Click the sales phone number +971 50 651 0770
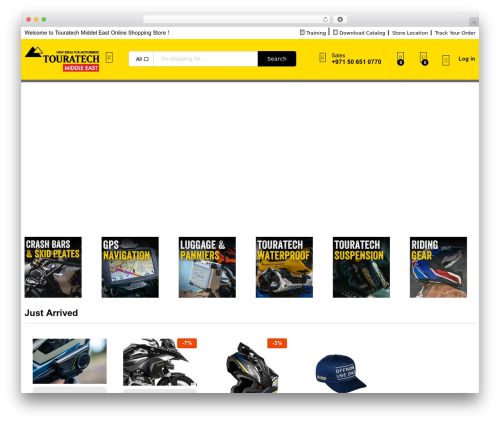 356,62
